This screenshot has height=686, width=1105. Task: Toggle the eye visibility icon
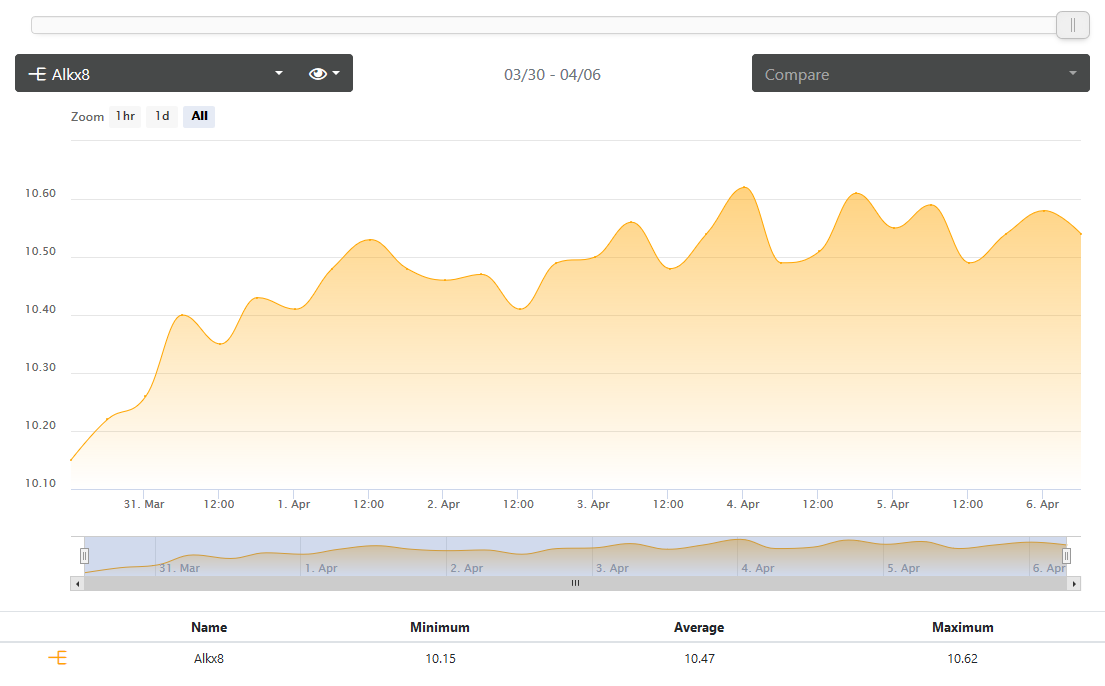click(317, 73)
